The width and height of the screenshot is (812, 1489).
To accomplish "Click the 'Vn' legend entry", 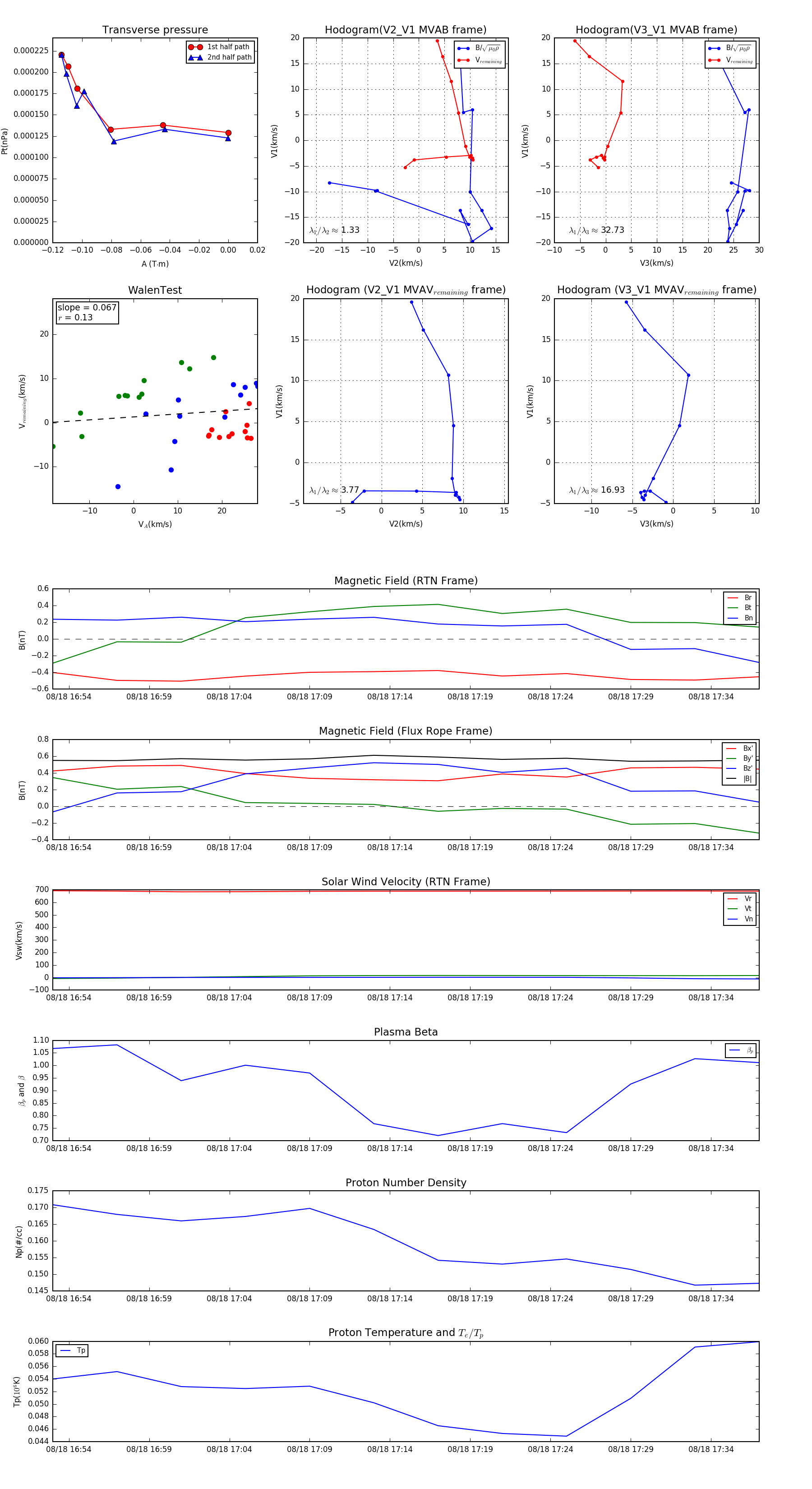I will (x=740, y=919).
